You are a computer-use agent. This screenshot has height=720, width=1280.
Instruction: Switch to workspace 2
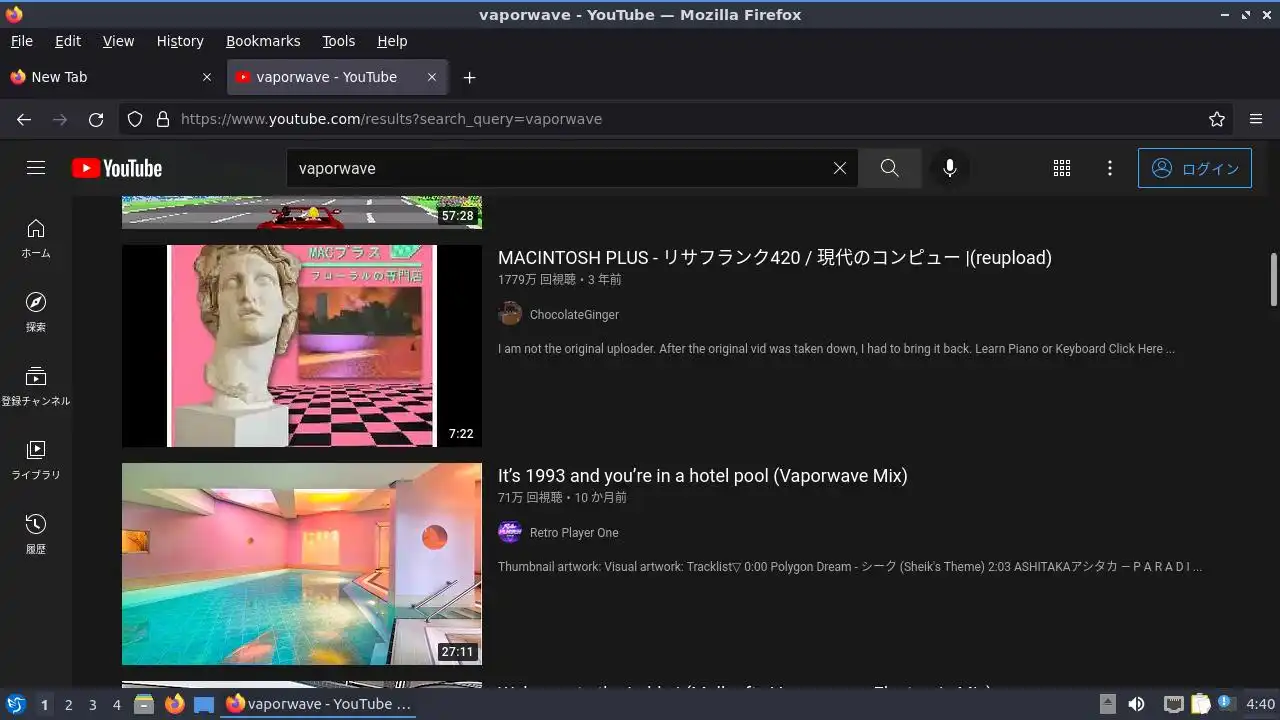coord(68,705)
